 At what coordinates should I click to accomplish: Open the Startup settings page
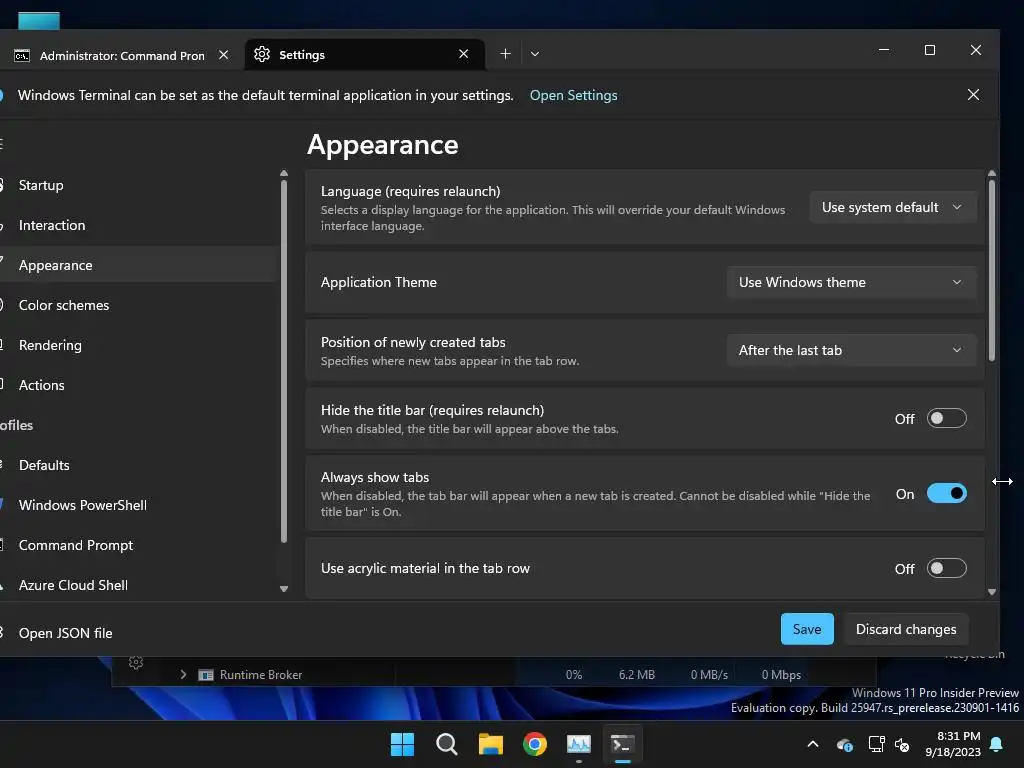140,185
